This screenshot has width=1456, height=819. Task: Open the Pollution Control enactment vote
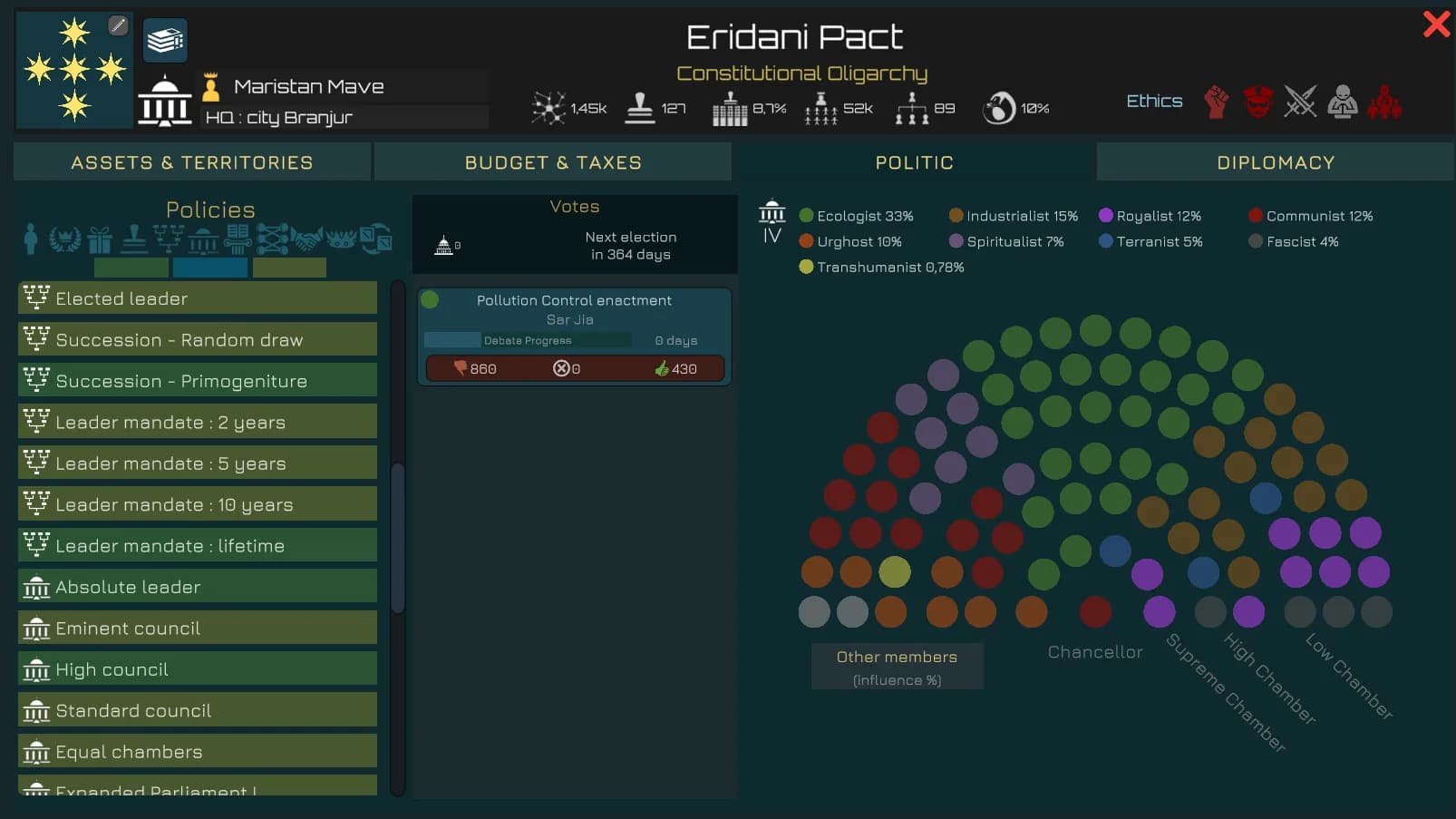[x=575, y=336]
